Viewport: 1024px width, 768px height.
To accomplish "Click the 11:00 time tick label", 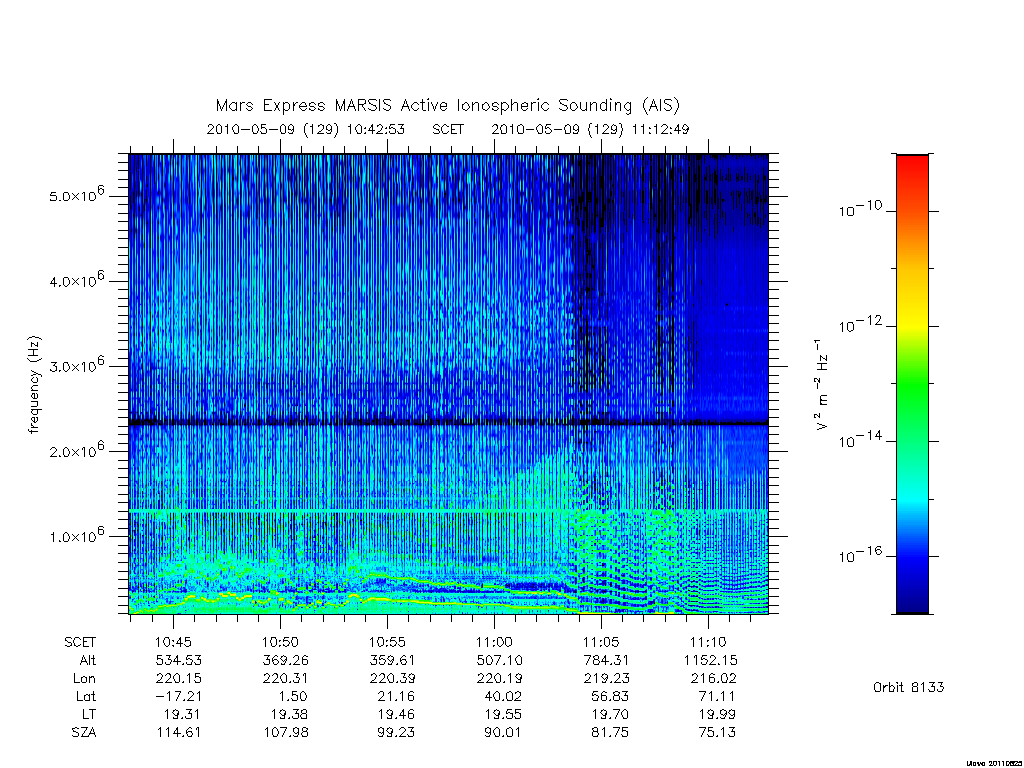I will pyautogui.click(x=494, y=643).
